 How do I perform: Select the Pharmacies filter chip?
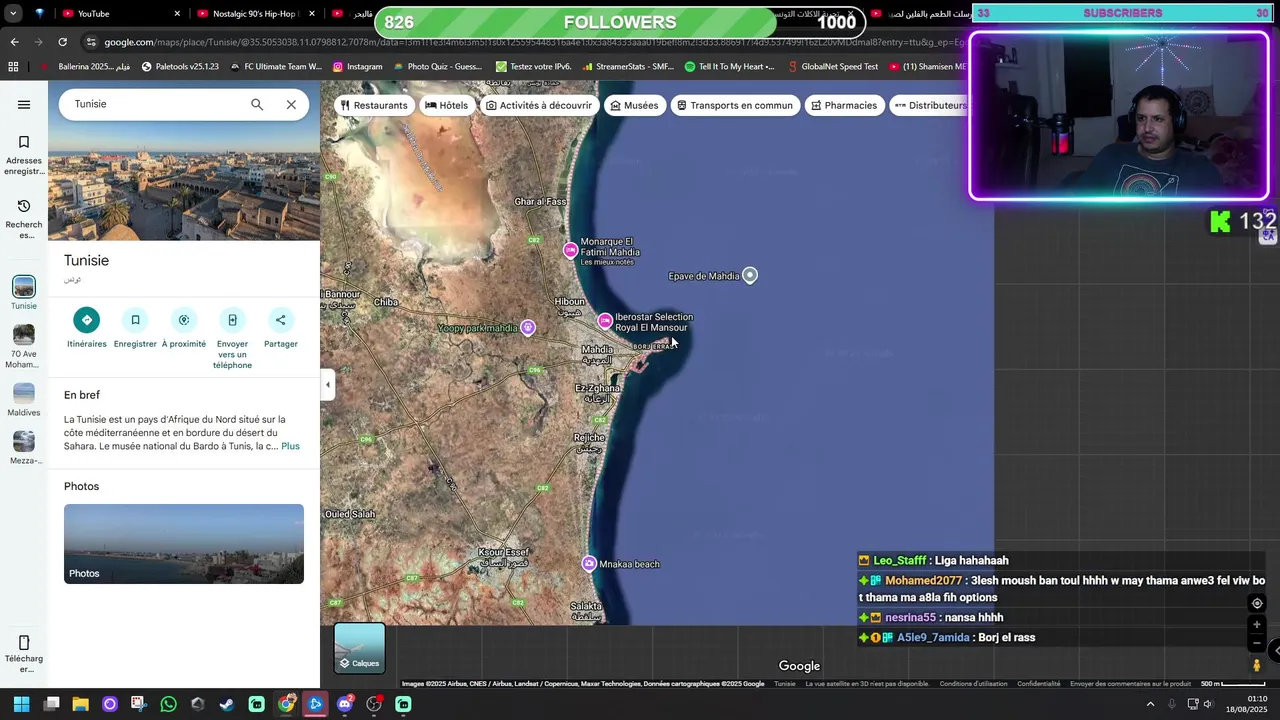click(x=844, y=105)
